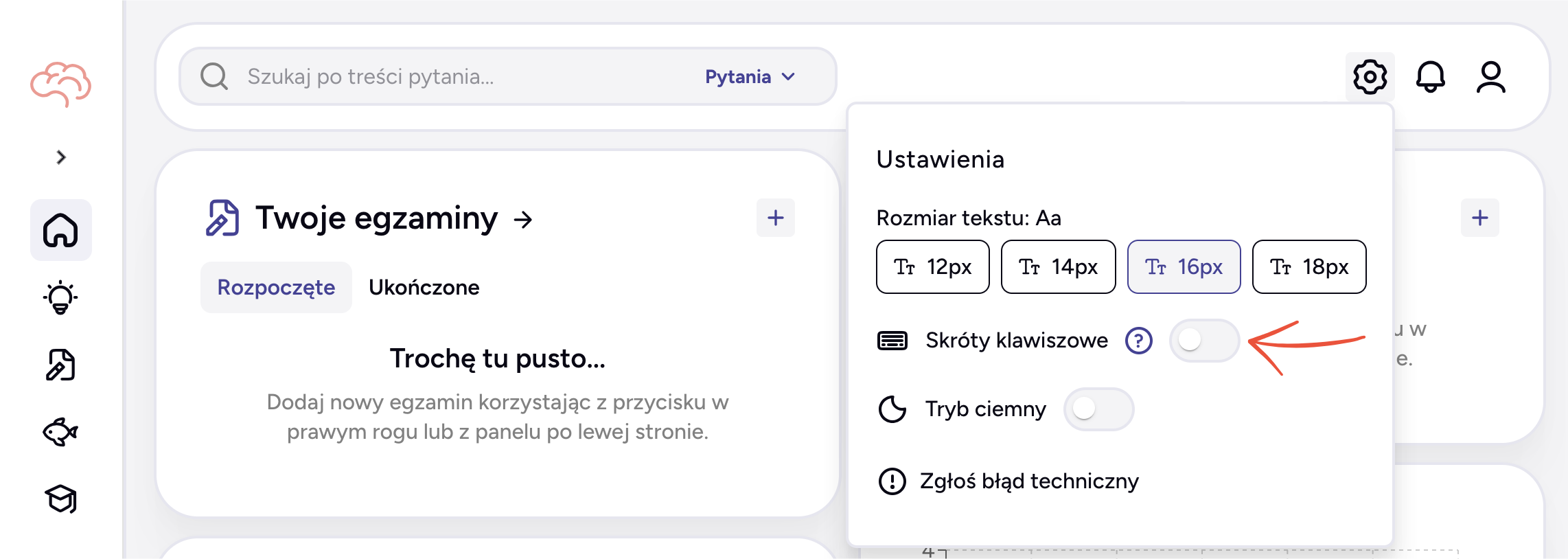Open the Twoje egzaminy heading link
1568x559 pixels.
click(x=376, y=218)
